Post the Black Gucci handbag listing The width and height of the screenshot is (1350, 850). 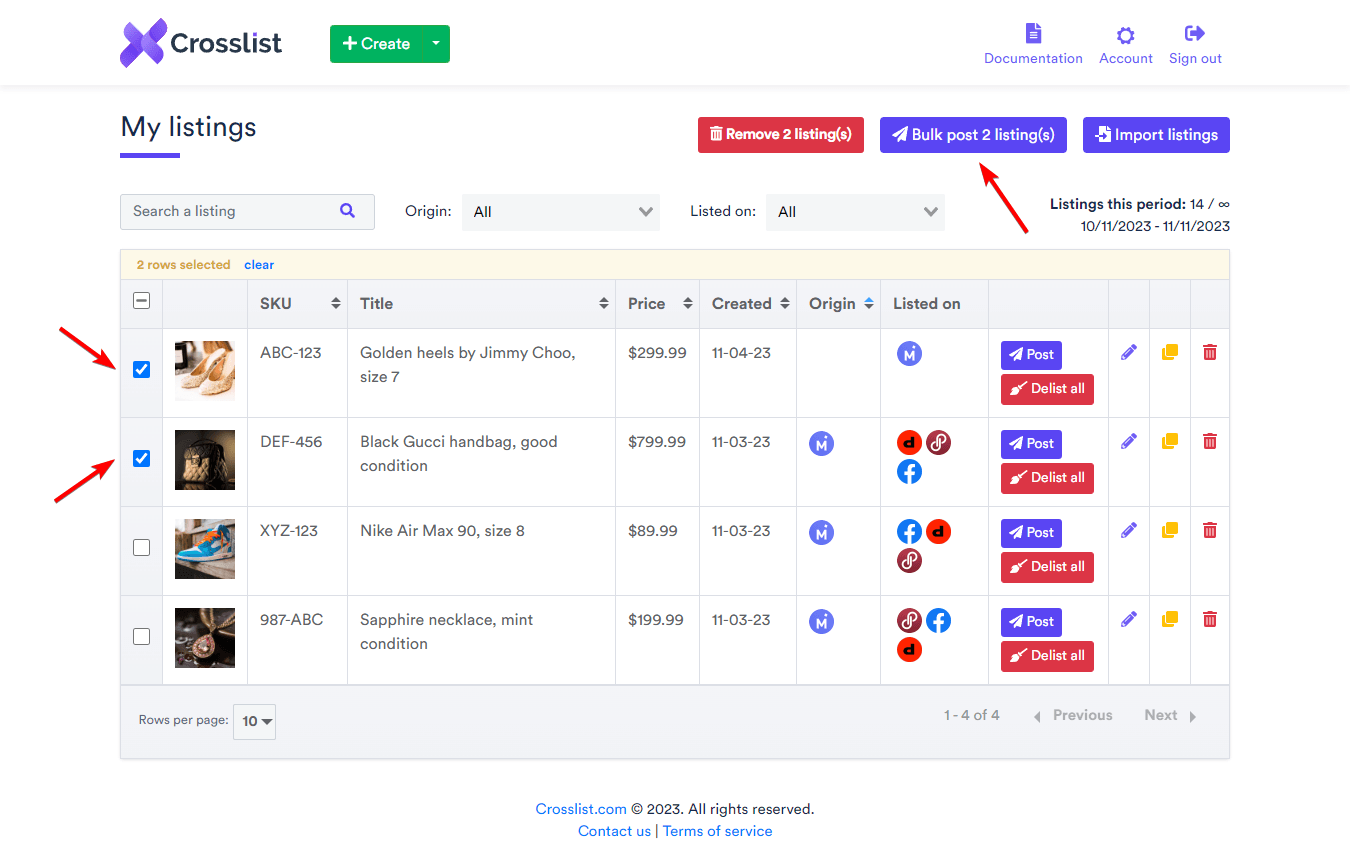pos(1031,444)
